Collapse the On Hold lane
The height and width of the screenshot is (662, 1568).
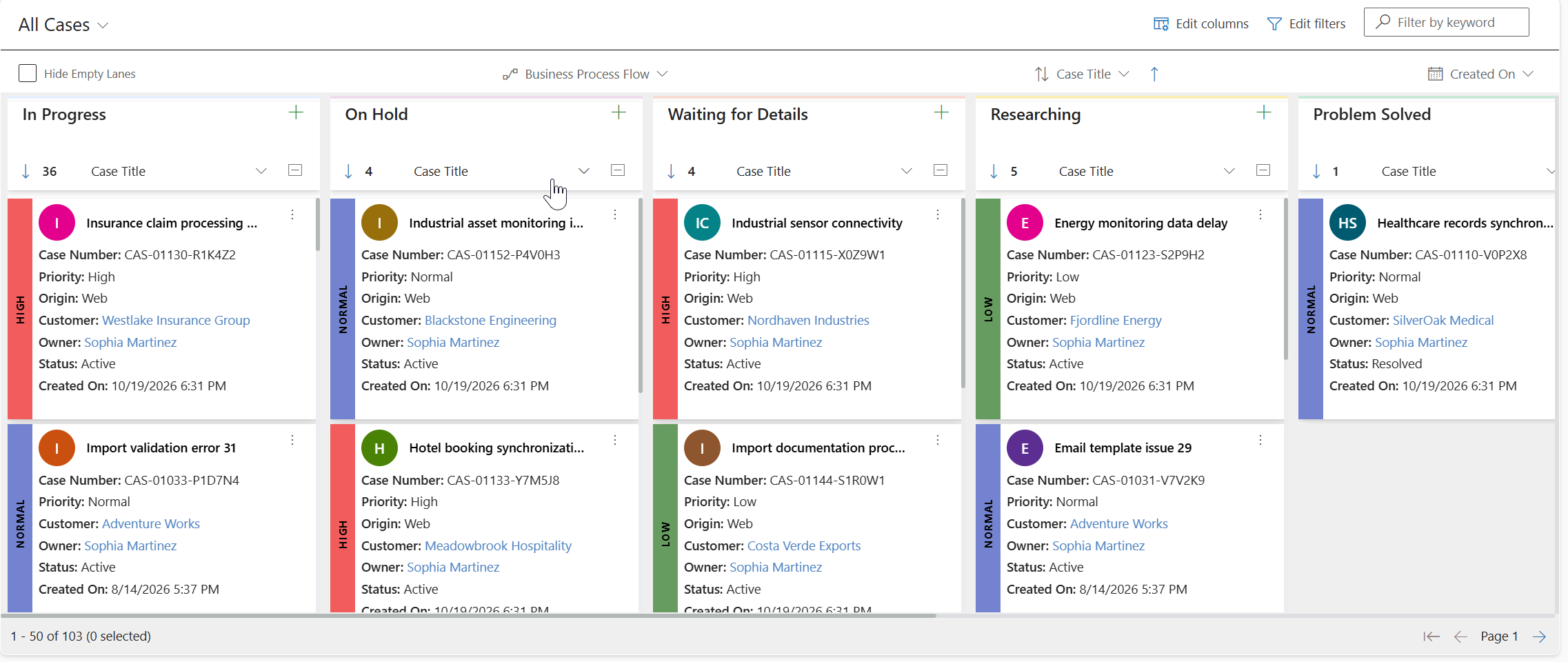click(618, 170)
